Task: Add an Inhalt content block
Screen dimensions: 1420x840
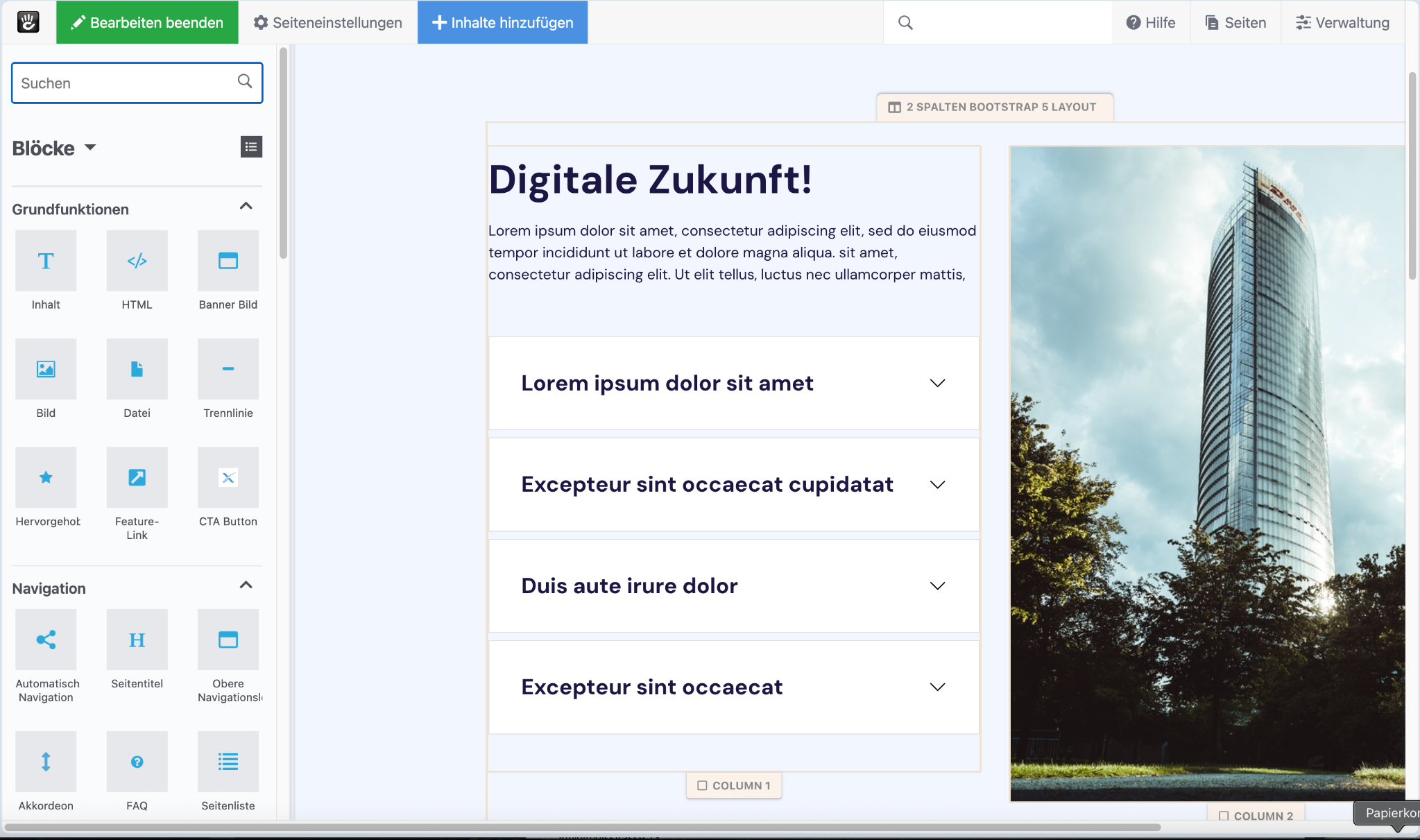Action: 46,261
